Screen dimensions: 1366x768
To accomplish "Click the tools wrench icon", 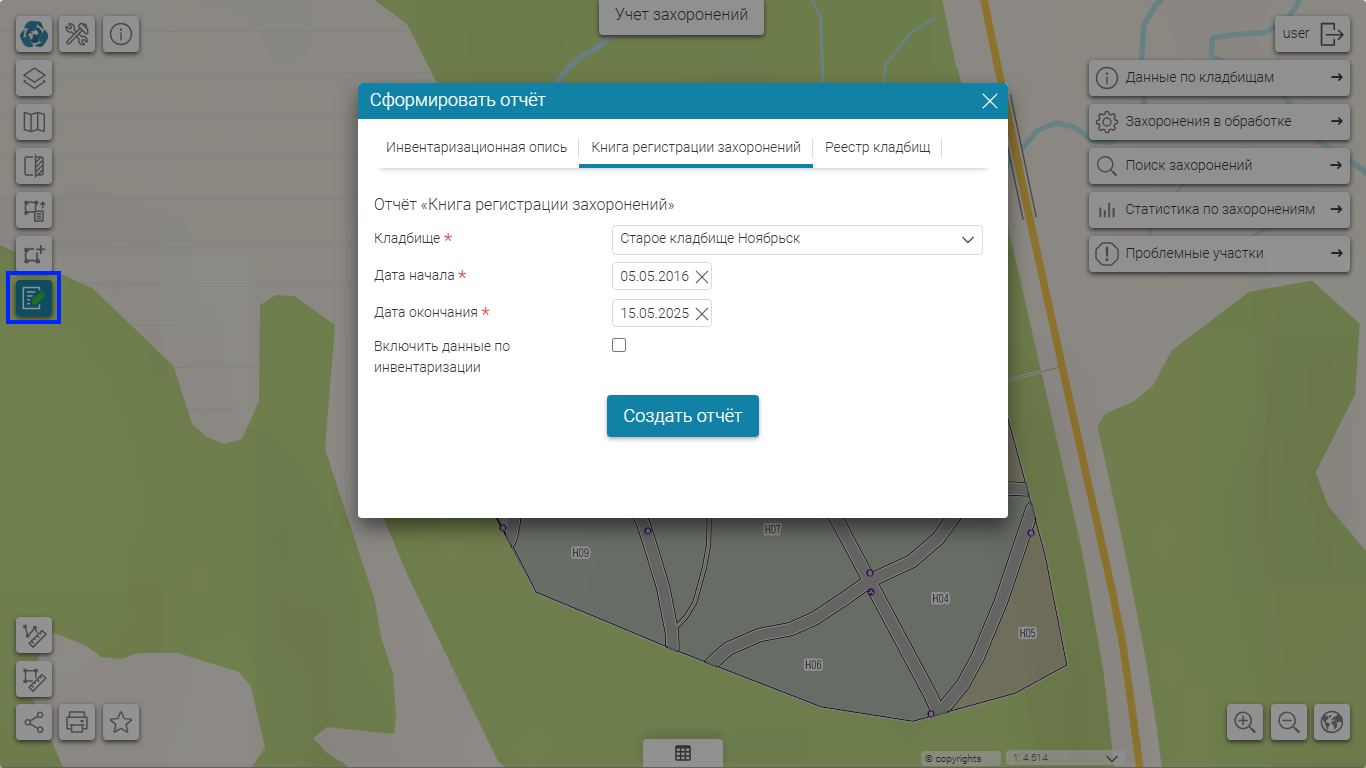I will [x=77, y=34].
